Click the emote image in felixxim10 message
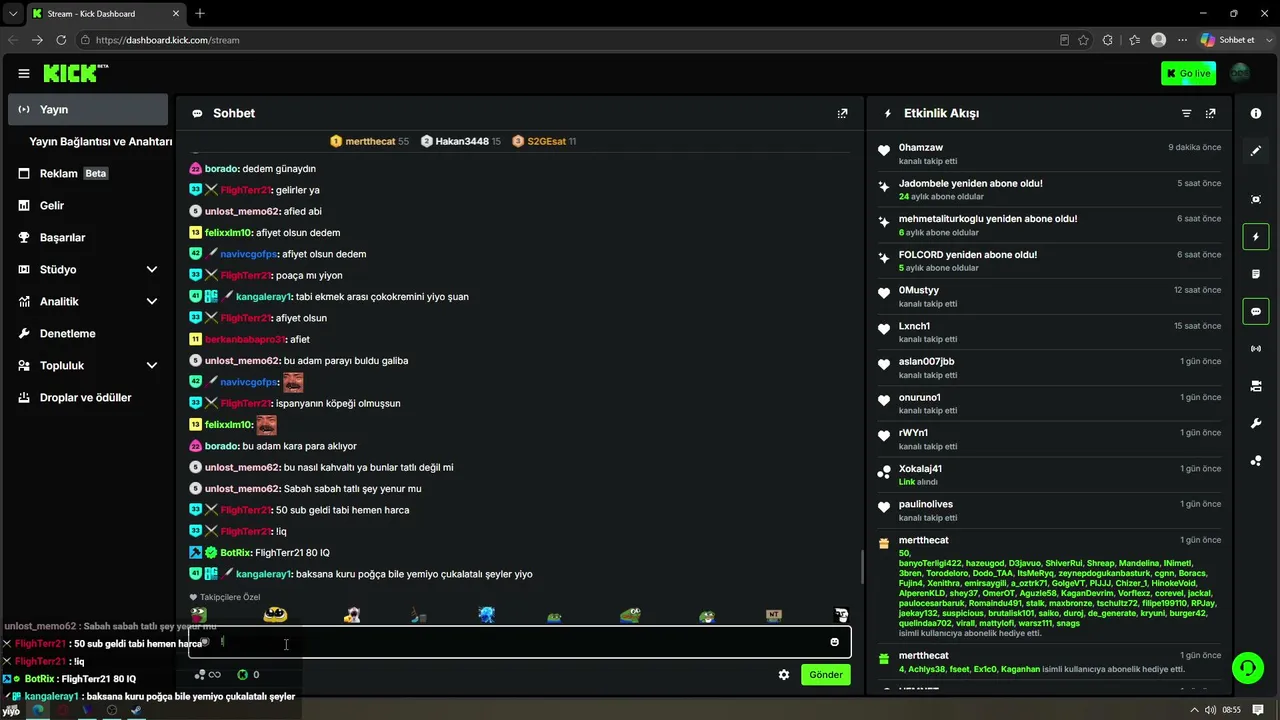 (x=267, y=425)
